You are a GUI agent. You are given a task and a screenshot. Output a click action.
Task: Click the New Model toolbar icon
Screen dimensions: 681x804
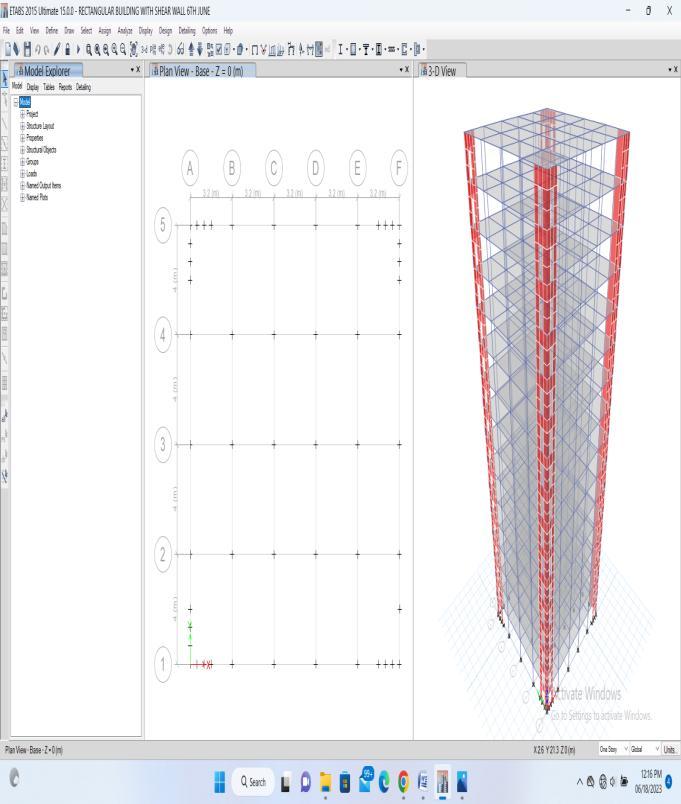click(x=8, y=49)
